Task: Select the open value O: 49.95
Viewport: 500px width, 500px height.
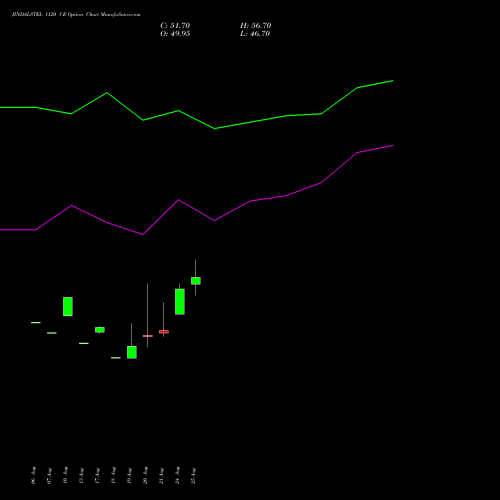Action: point(175,34)
